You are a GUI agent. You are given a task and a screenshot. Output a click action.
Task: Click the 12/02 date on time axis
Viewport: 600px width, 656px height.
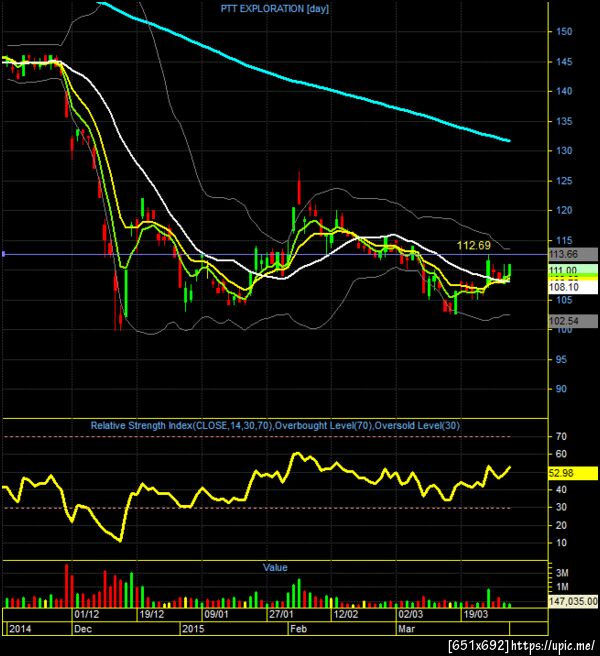(346, 614)
